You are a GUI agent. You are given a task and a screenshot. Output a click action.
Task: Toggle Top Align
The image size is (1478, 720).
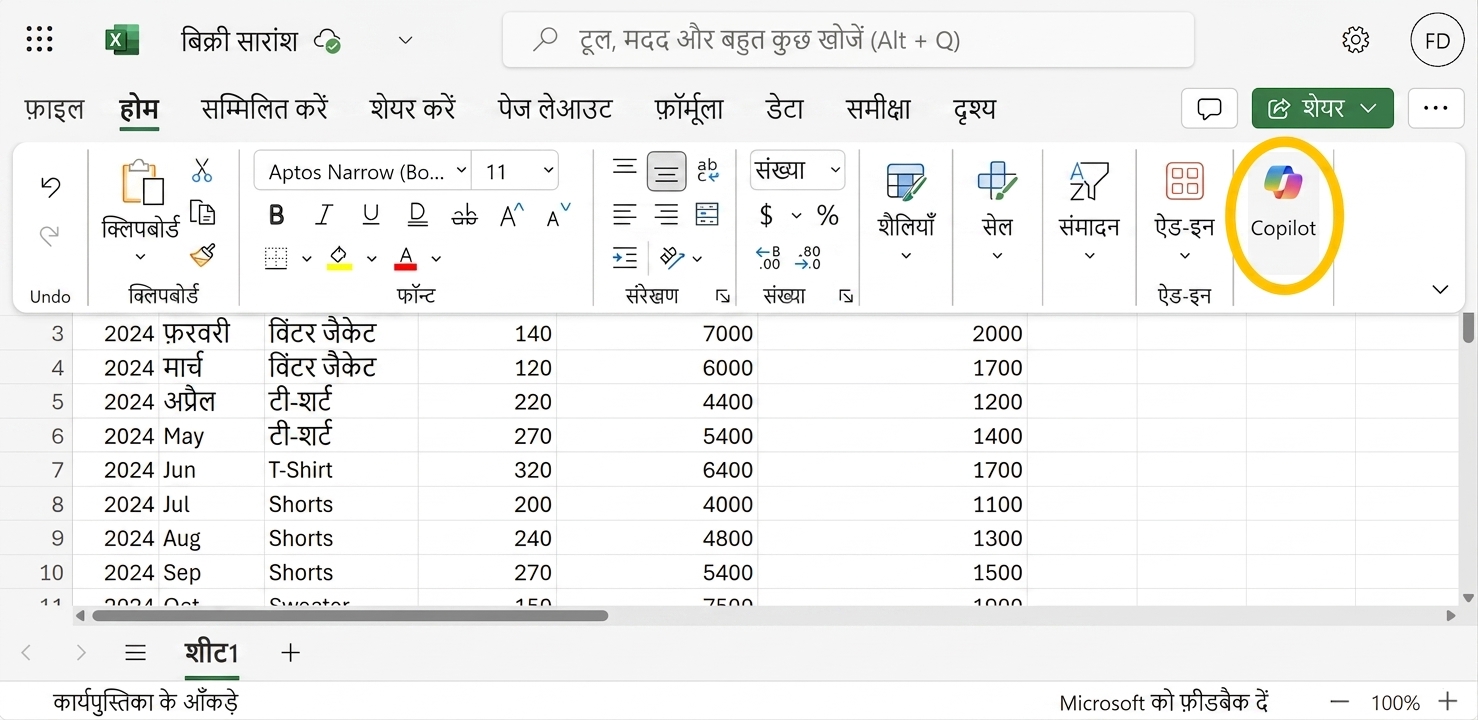(x=625, y=169)
